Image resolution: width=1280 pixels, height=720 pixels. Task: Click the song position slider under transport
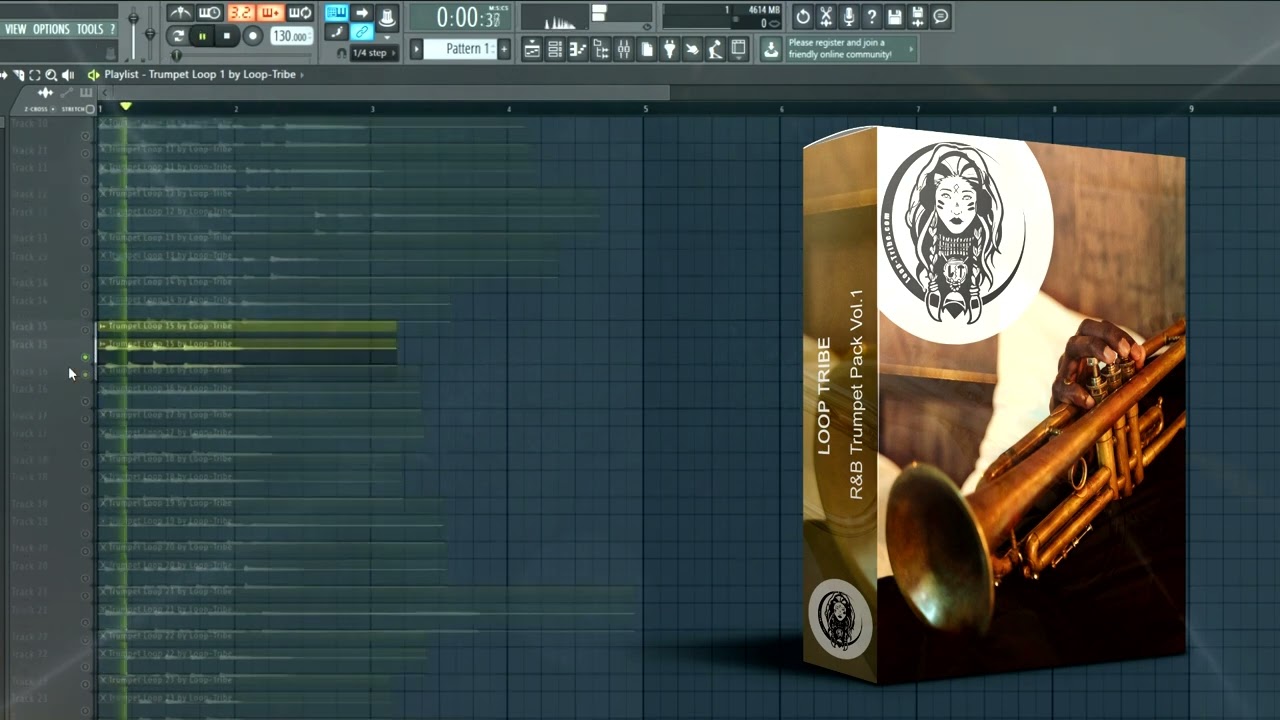tap(240, 55)
